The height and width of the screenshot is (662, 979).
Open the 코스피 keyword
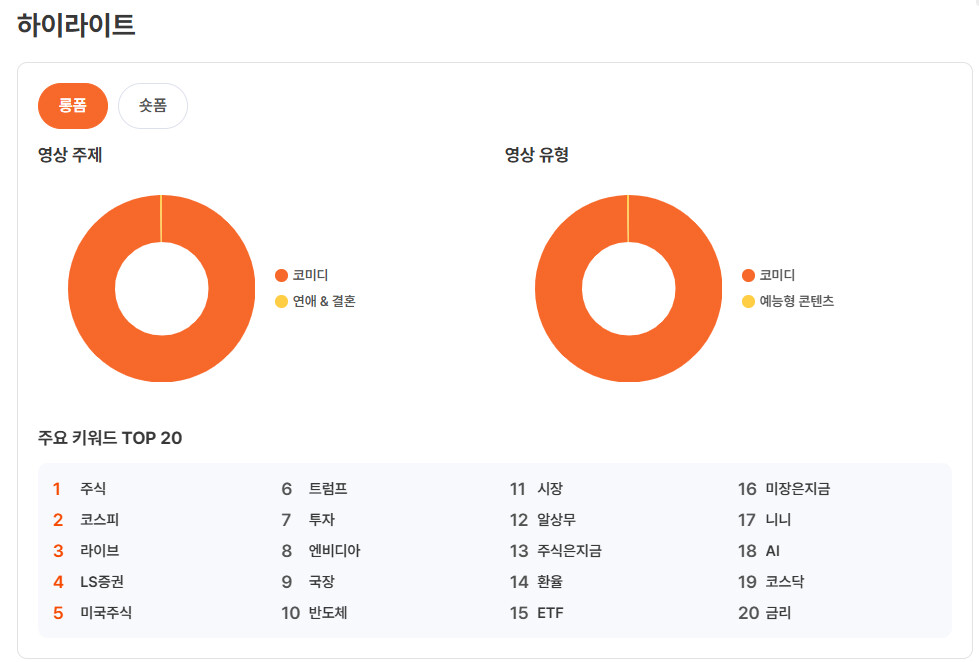(x=99, y=520)
